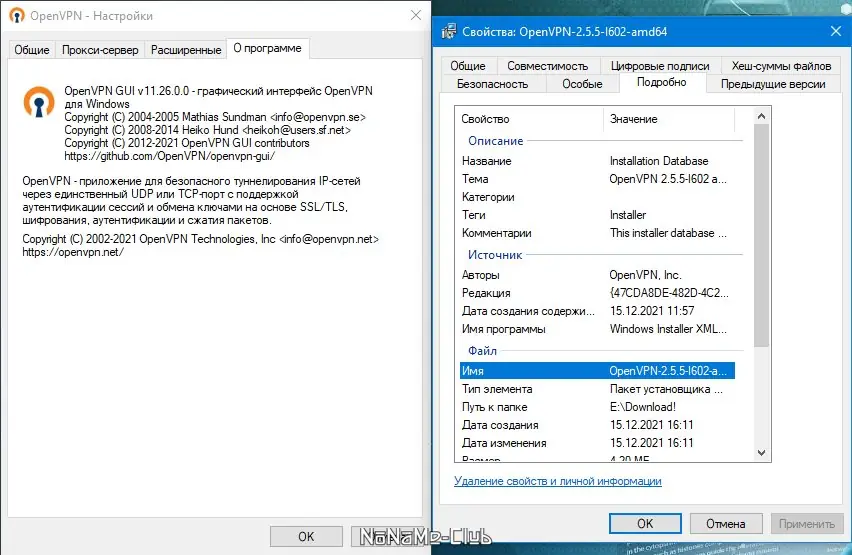Image resolution: width=852 pixels, height=555 pixels.
Task: Close the OpenVPN Настройки window
Action: [x=416, y=15]
